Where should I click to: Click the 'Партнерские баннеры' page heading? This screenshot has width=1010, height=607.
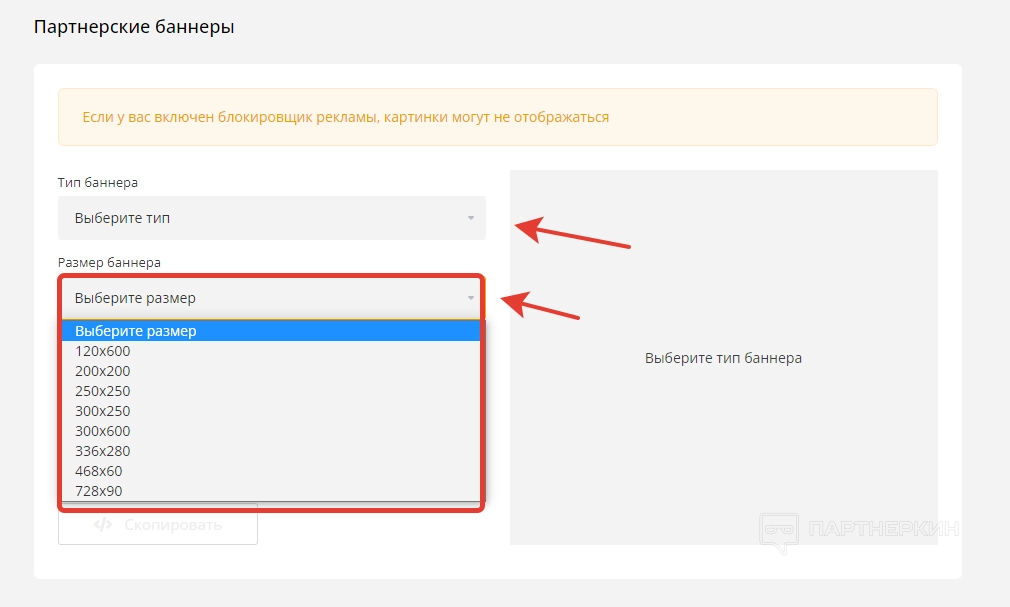[134, 27]
